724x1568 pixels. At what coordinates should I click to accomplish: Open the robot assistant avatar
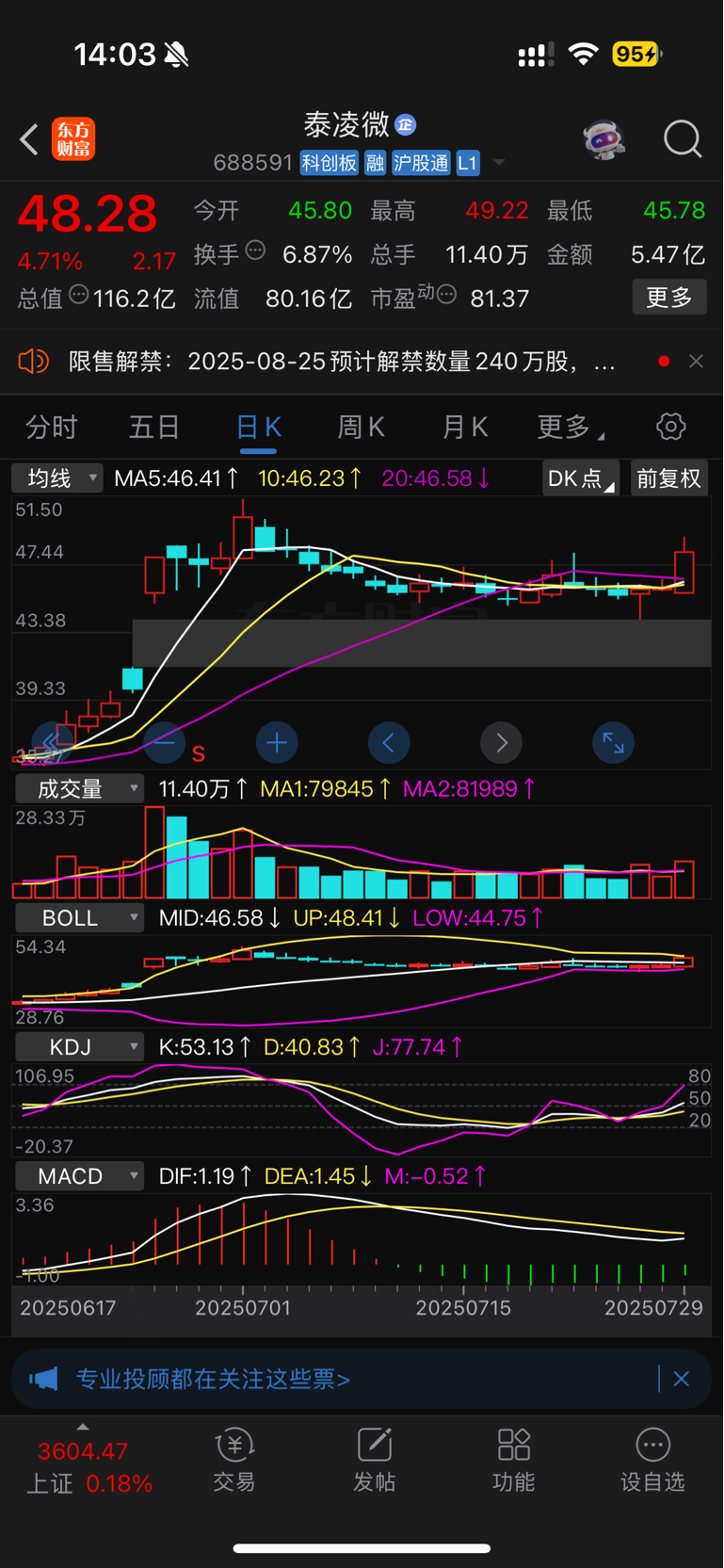[x=603, y=139]
